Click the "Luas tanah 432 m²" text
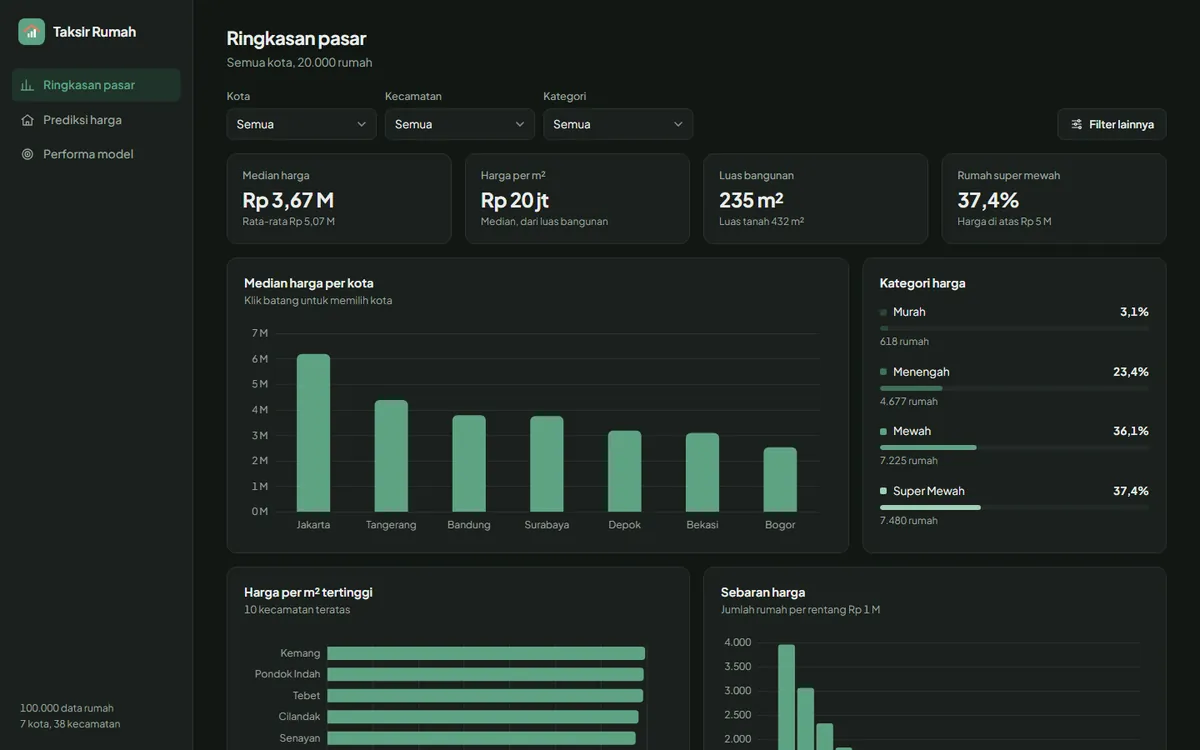This screenshot has width=1200, height=750. 762,222
